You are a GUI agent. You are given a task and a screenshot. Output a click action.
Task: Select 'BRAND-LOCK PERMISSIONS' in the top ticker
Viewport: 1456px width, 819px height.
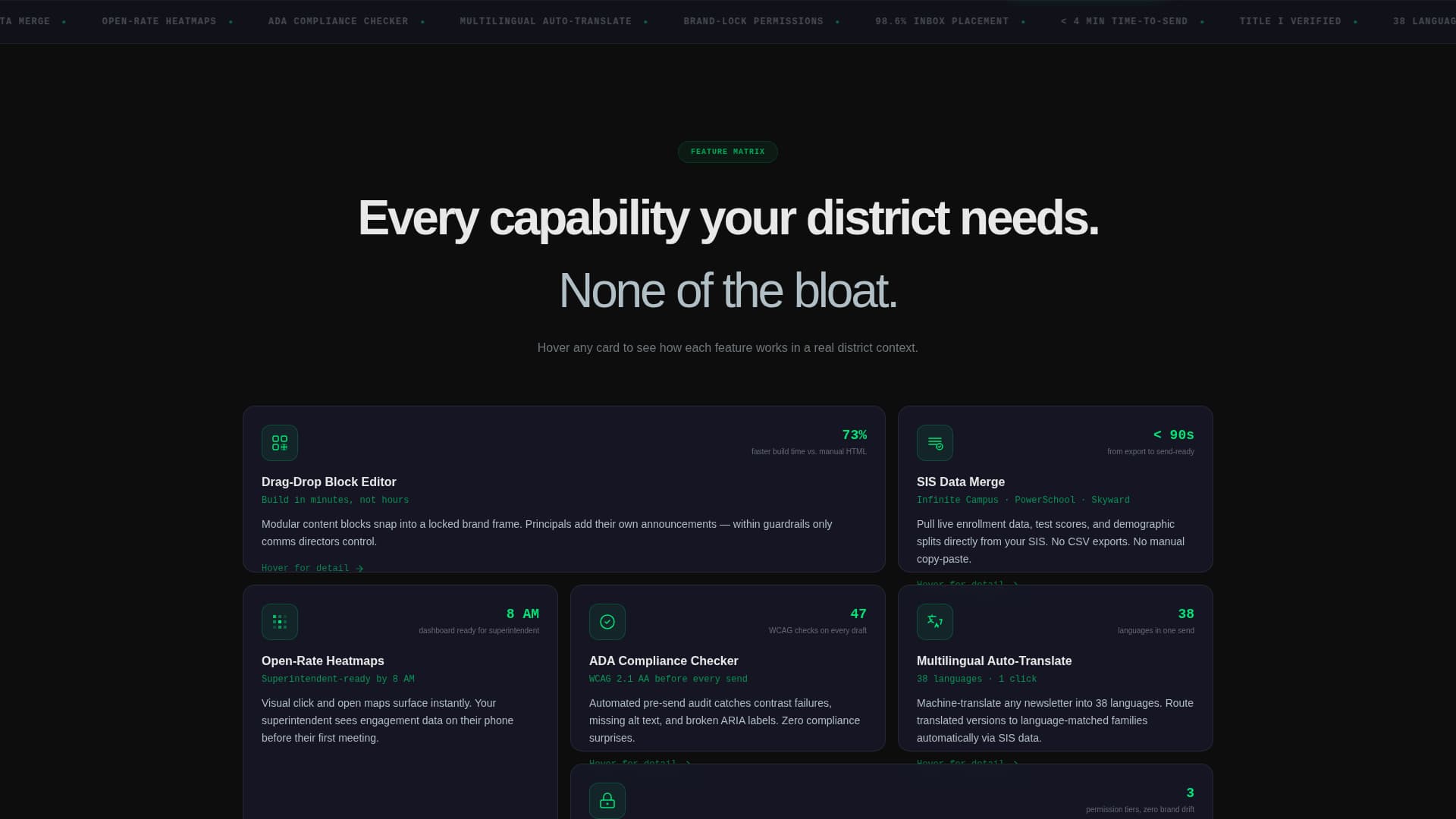754,21
